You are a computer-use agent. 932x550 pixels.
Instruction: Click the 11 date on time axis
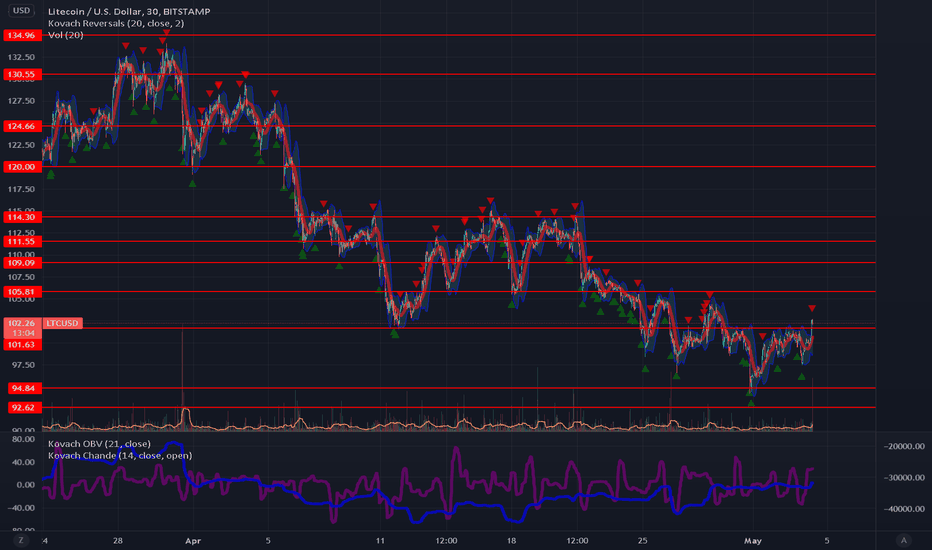(x=380, y=540)
